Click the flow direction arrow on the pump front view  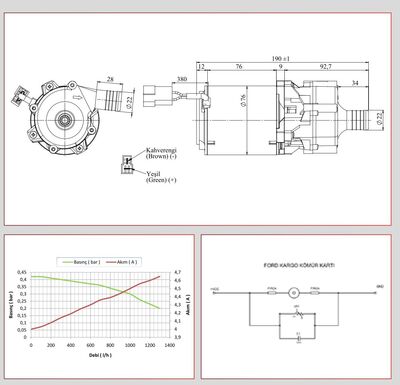(77, 97)
